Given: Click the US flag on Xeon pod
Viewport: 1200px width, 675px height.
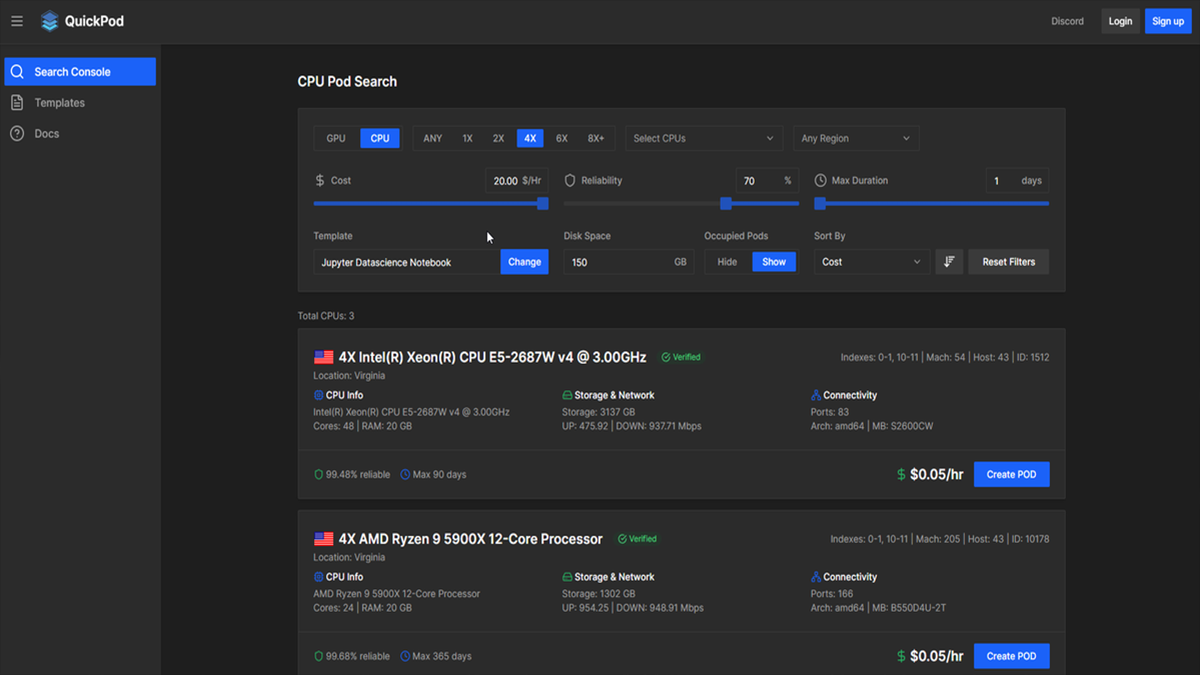Looking at the screenshot, I should tap(324, 357).
